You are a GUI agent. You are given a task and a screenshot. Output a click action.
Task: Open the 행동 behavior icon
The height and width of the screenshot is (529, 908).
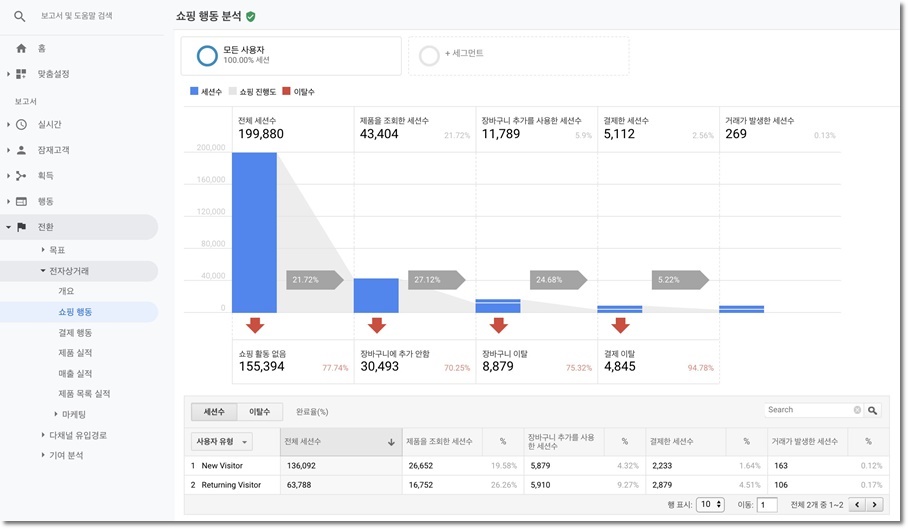[x=21, y=201]
